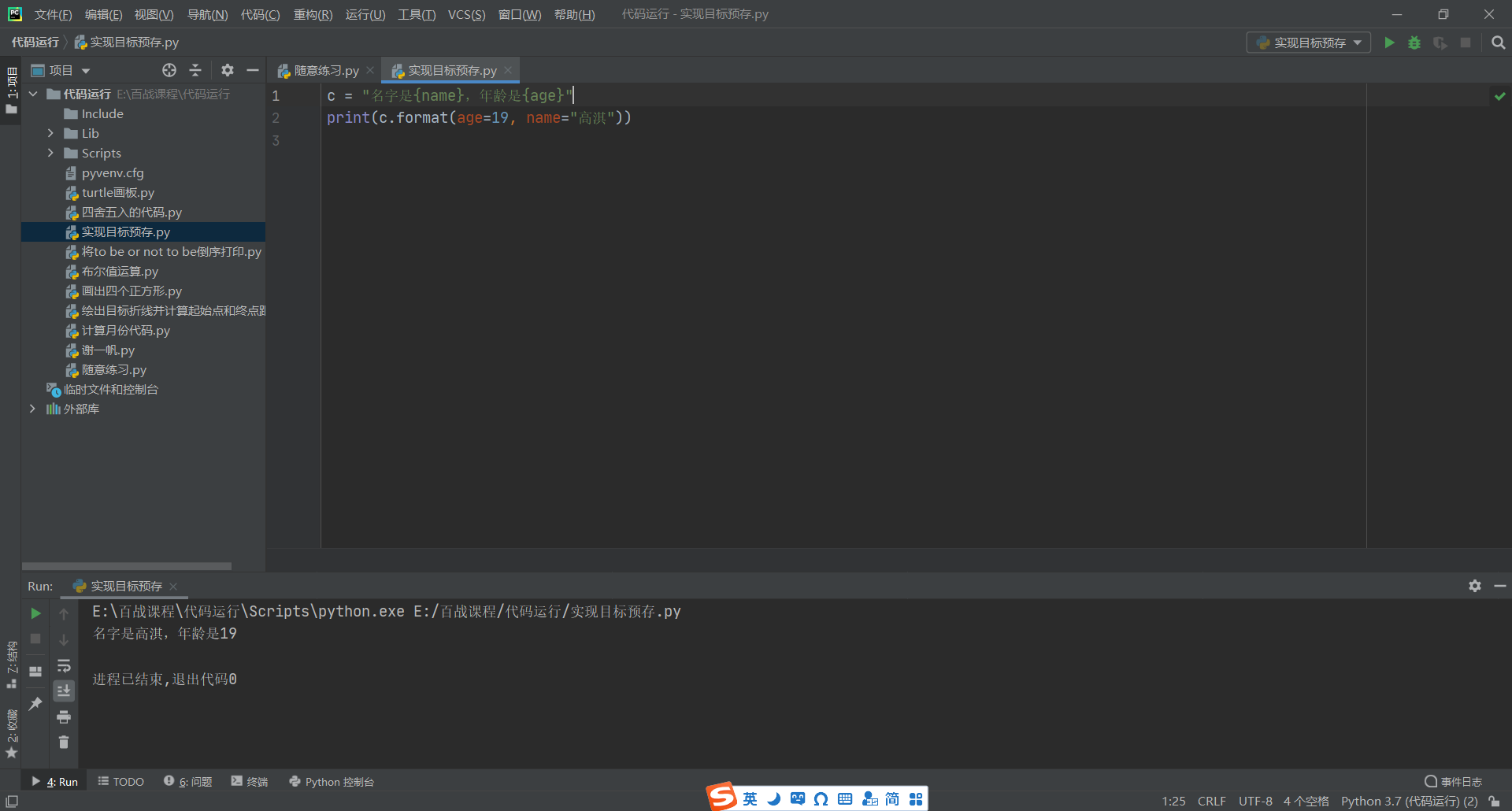Open 事件日志 event log
Screen dimensions: 1512x811
tap(1453, 781)
